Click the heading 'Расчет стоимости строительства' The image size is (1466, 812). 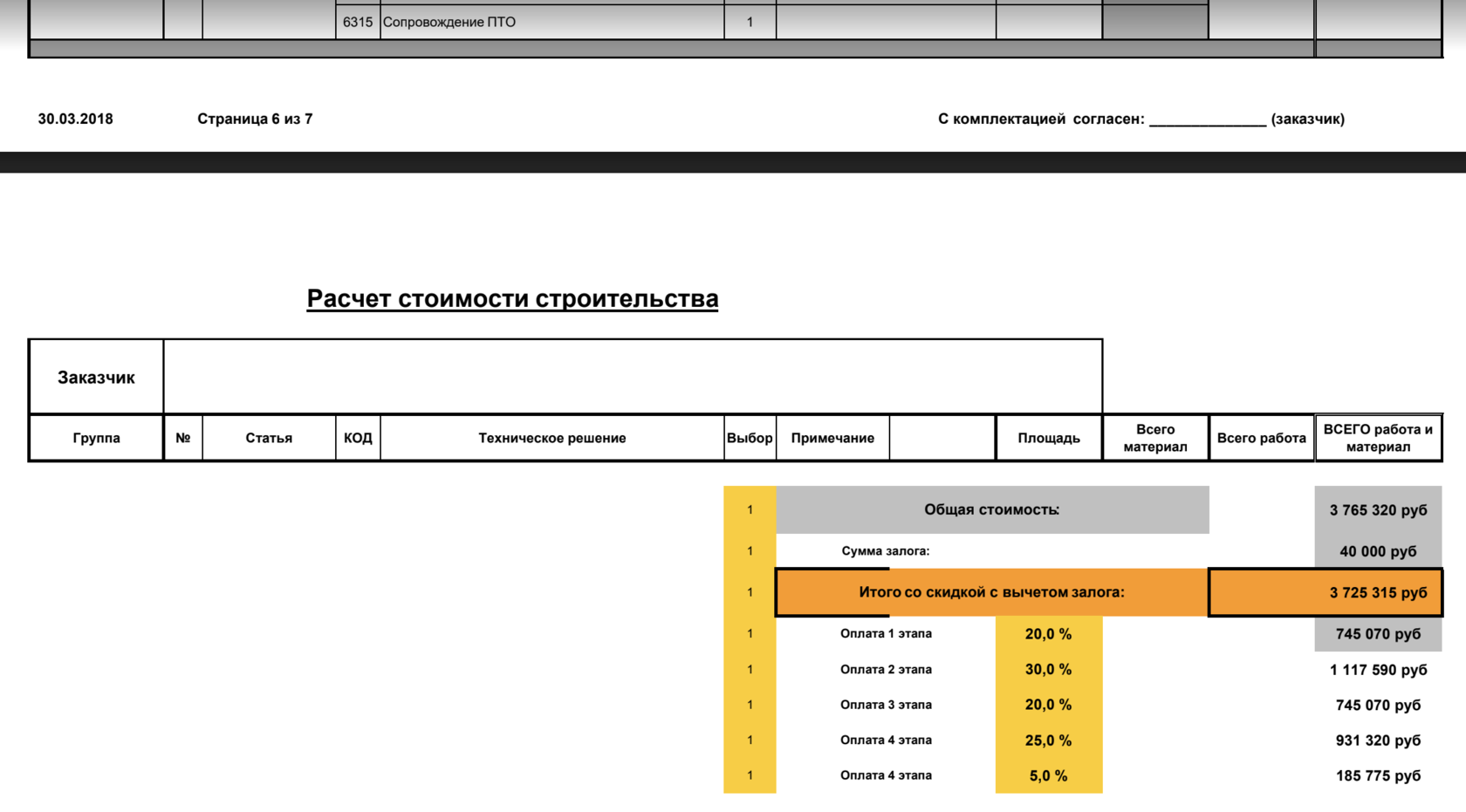tap(512, 298)
